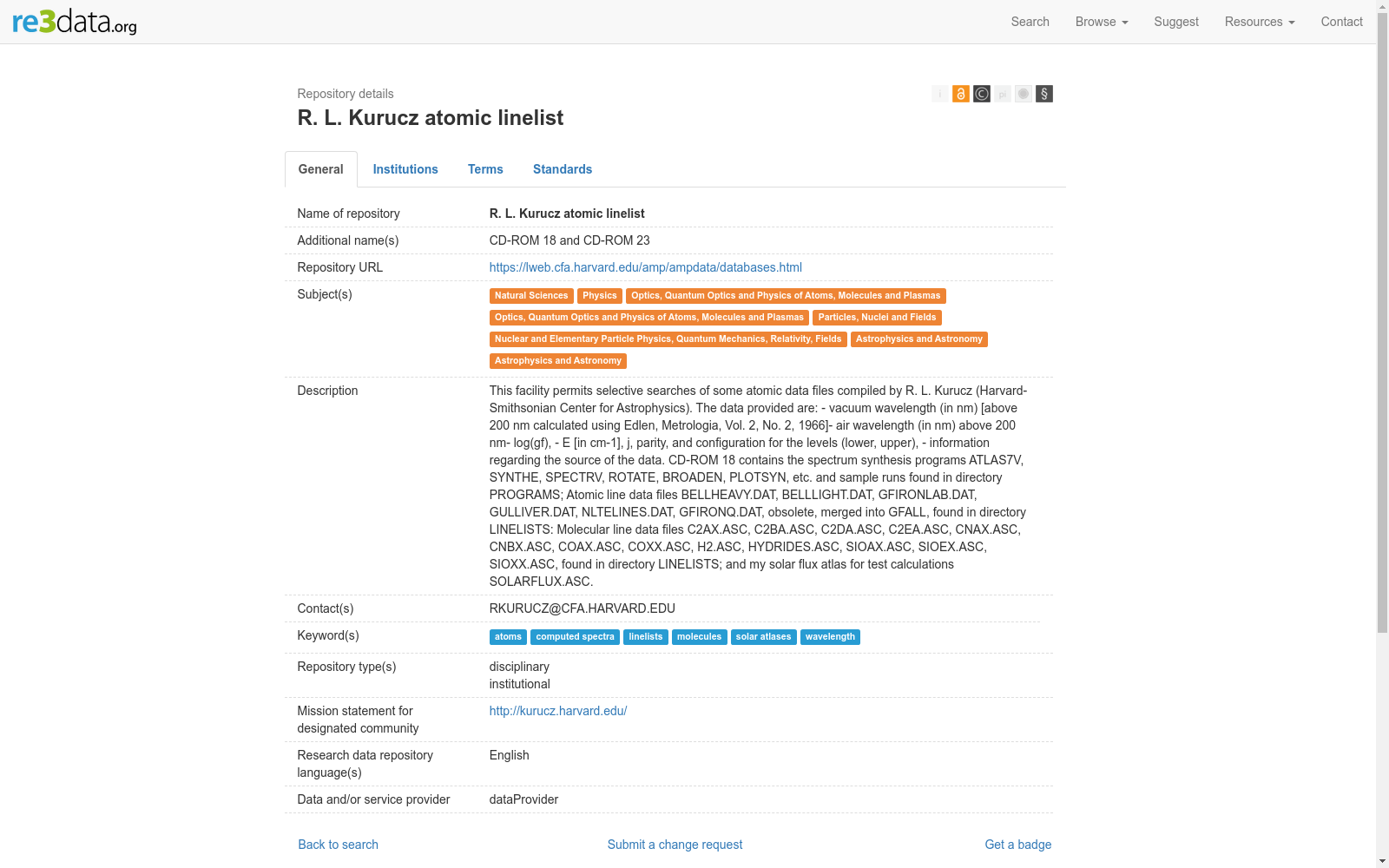Switch to the Standards tab

pos(563,169)
